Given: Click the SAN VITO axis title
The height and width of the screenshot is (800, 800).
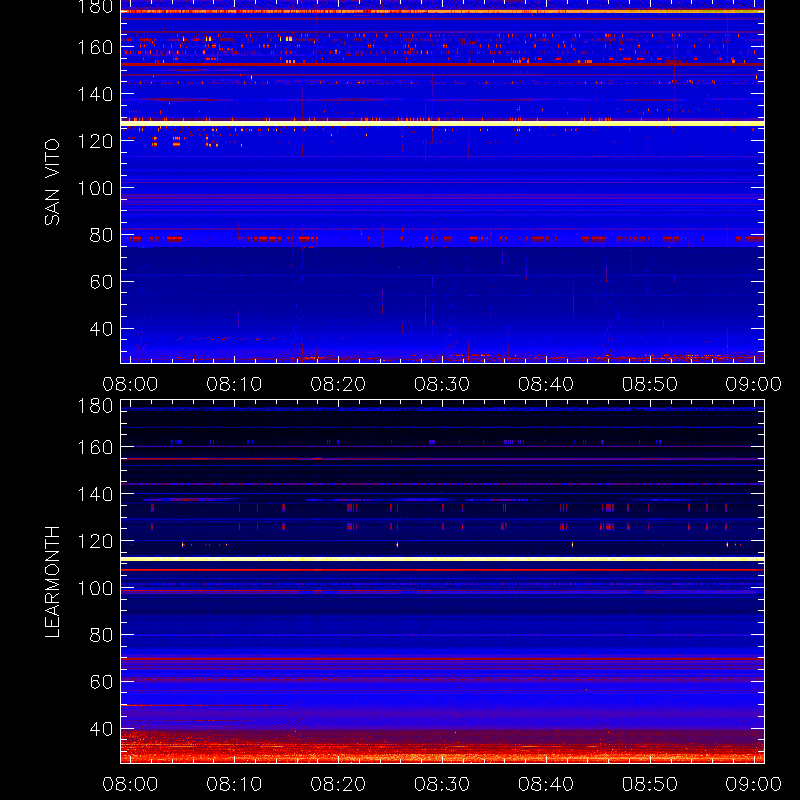Looking at the screenshot, I should [x=52, y=182].
